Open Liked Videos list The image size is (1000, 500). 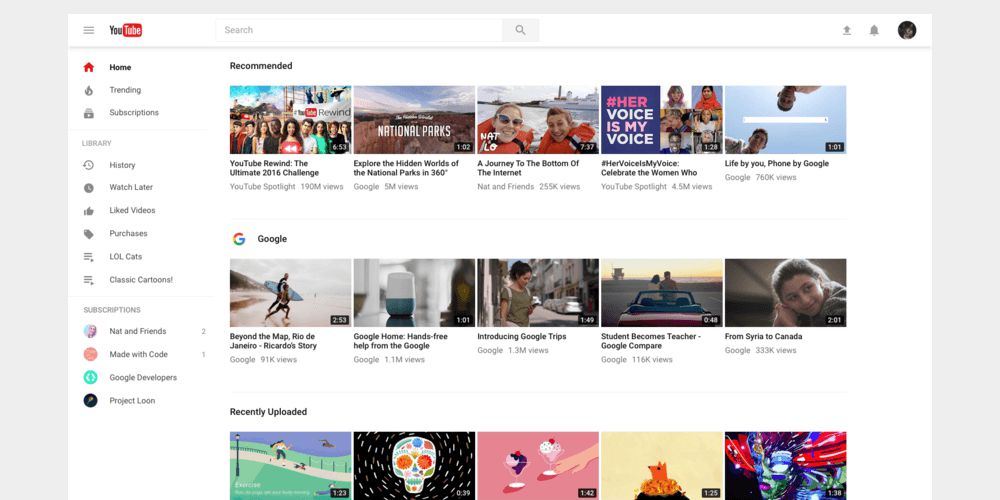pyautogui.click(x=132, y=210)
